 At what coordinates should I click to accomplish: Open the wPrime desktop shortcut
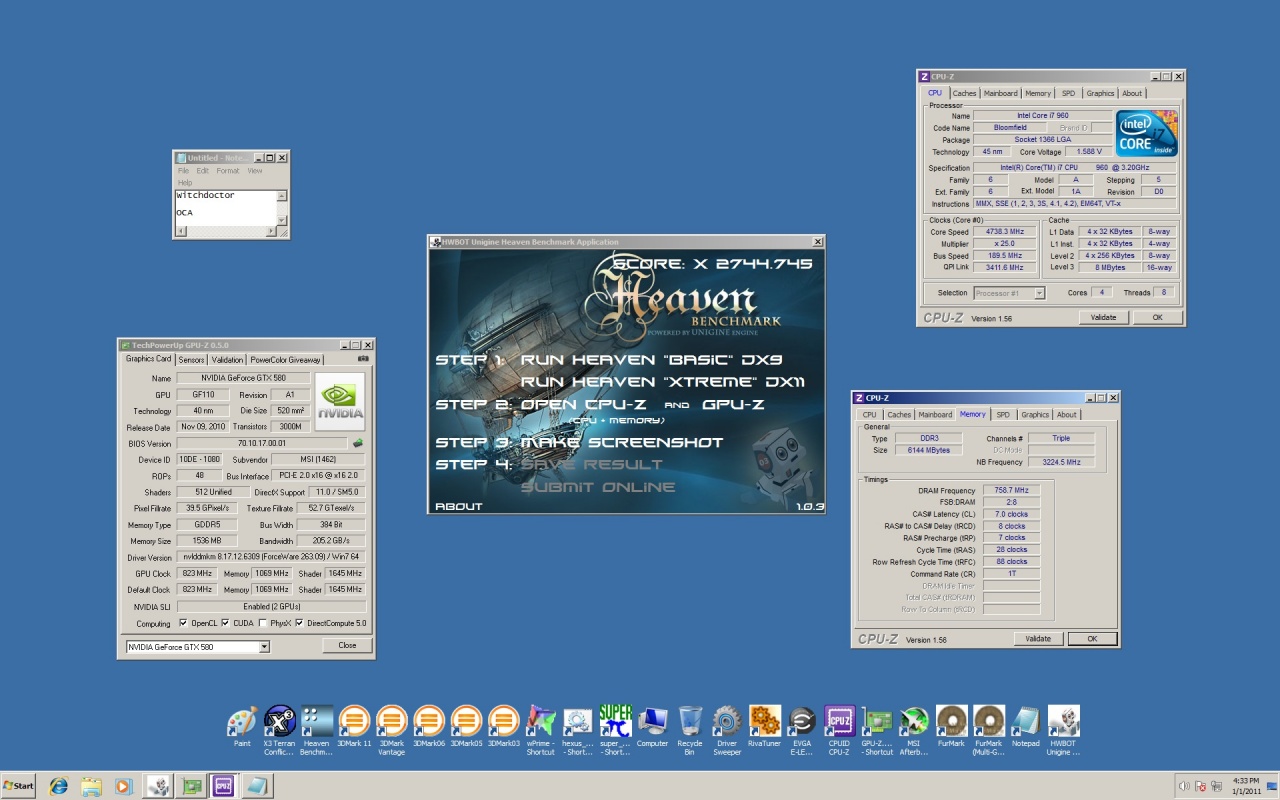coord(540,721)
